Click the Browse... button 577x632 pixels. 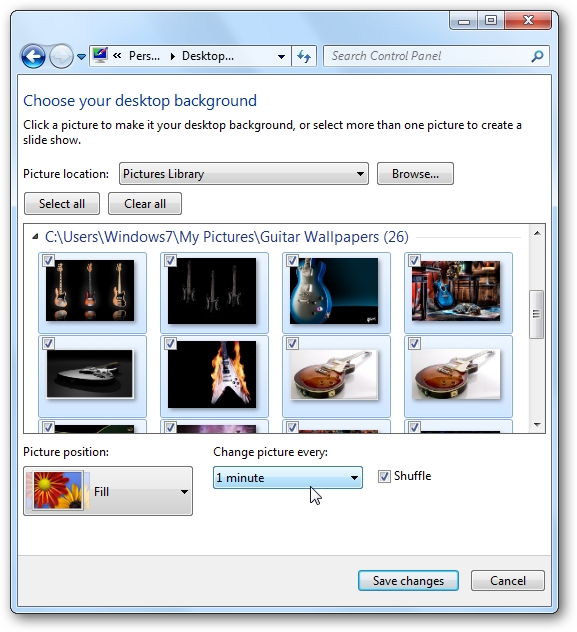pos(415,174)
